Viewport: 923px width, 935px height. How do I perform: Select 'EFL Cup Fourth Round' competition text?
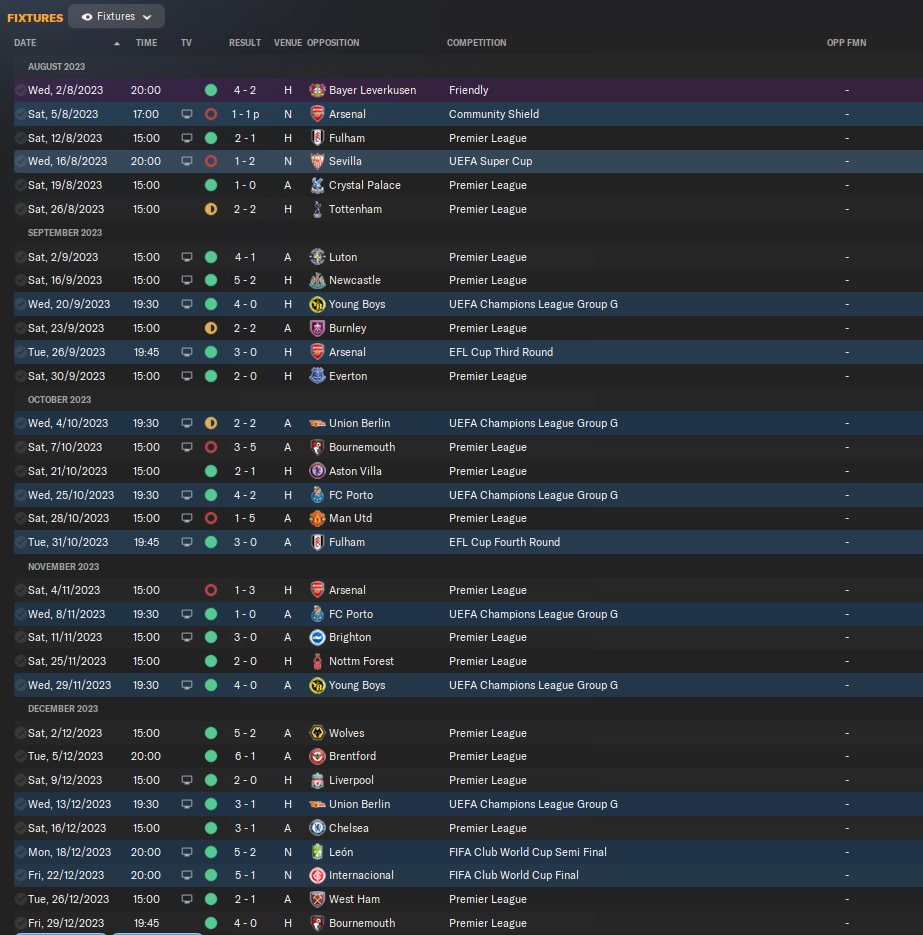pos(504,542)
